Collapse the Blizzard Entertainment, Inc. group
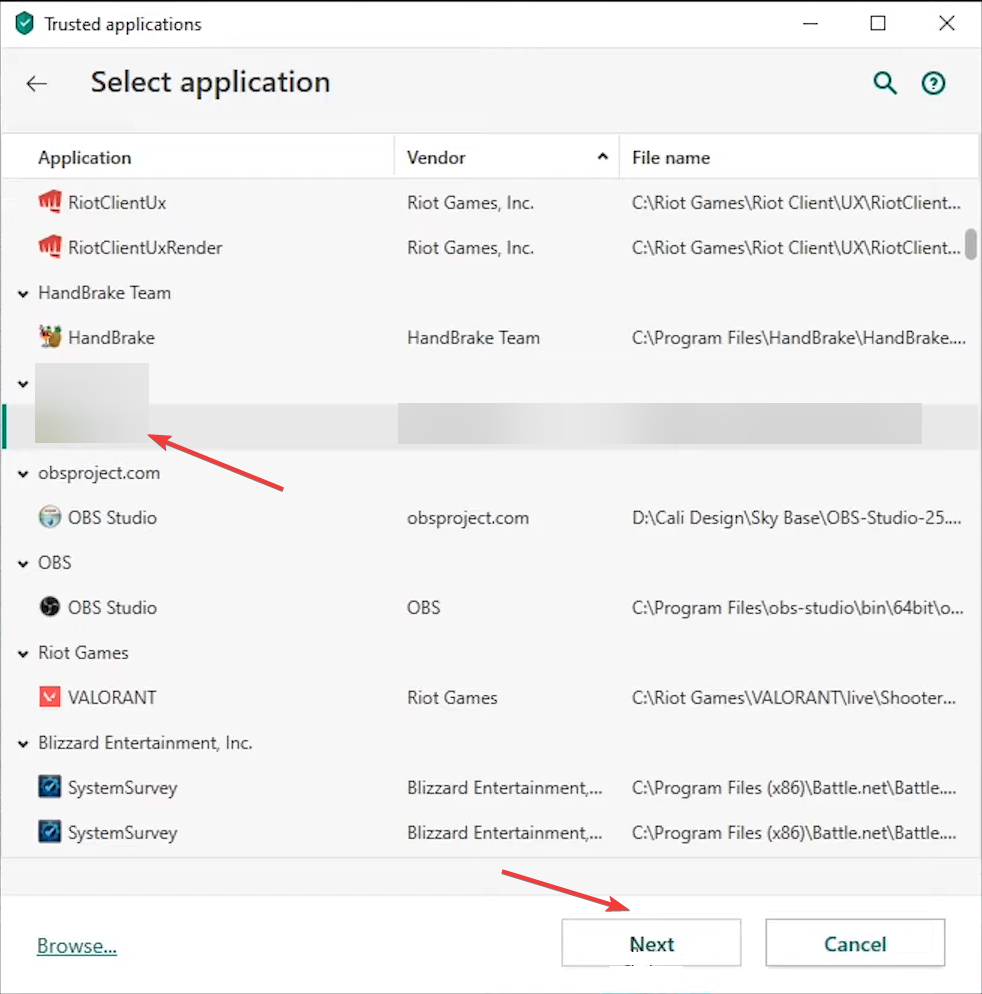The height and width of the screenshot is (994, 982). click(23, 744)
